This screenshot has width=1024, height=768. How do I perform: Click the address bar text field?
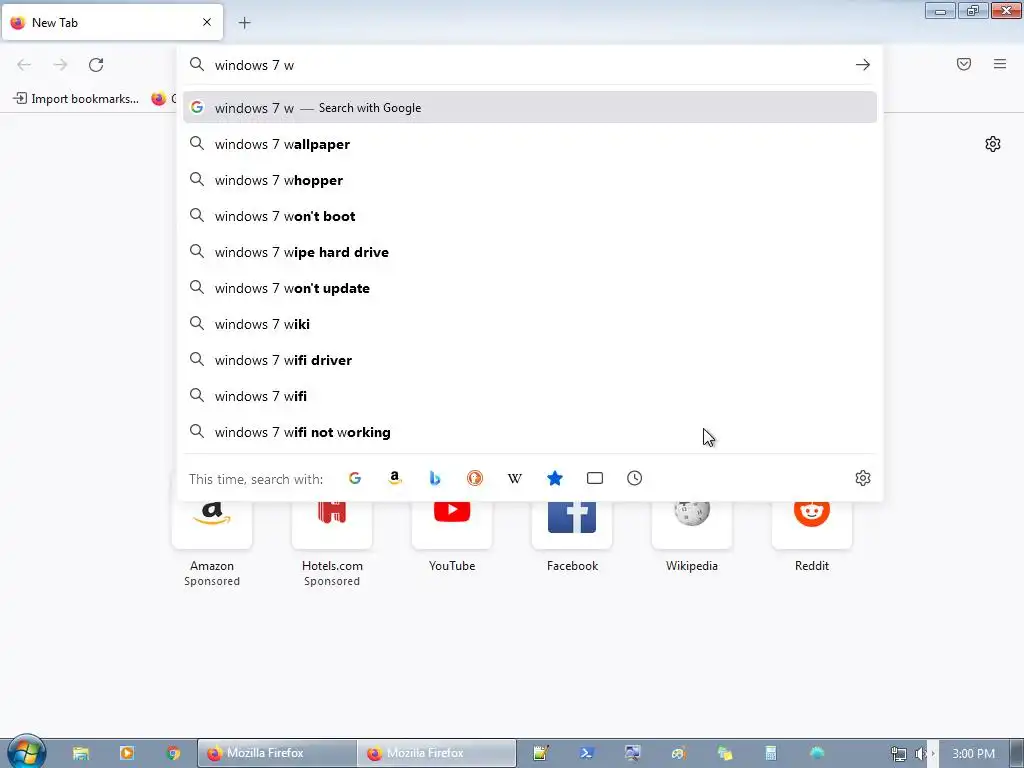(x=529, y=65)
